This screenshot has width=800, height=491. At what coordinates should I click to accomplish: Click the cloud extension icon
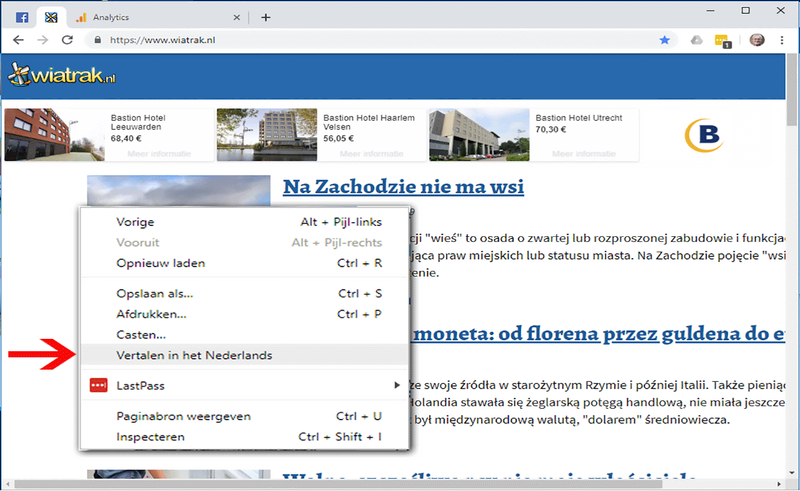coord(696,40)
